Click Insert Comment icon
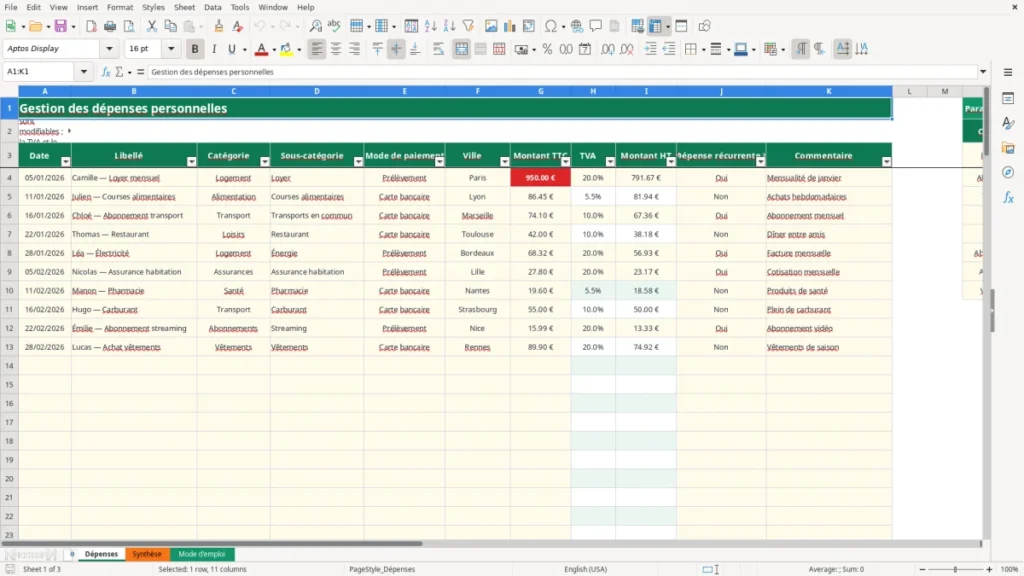The height and width of the screenshot is (576, 1024). 596,26
